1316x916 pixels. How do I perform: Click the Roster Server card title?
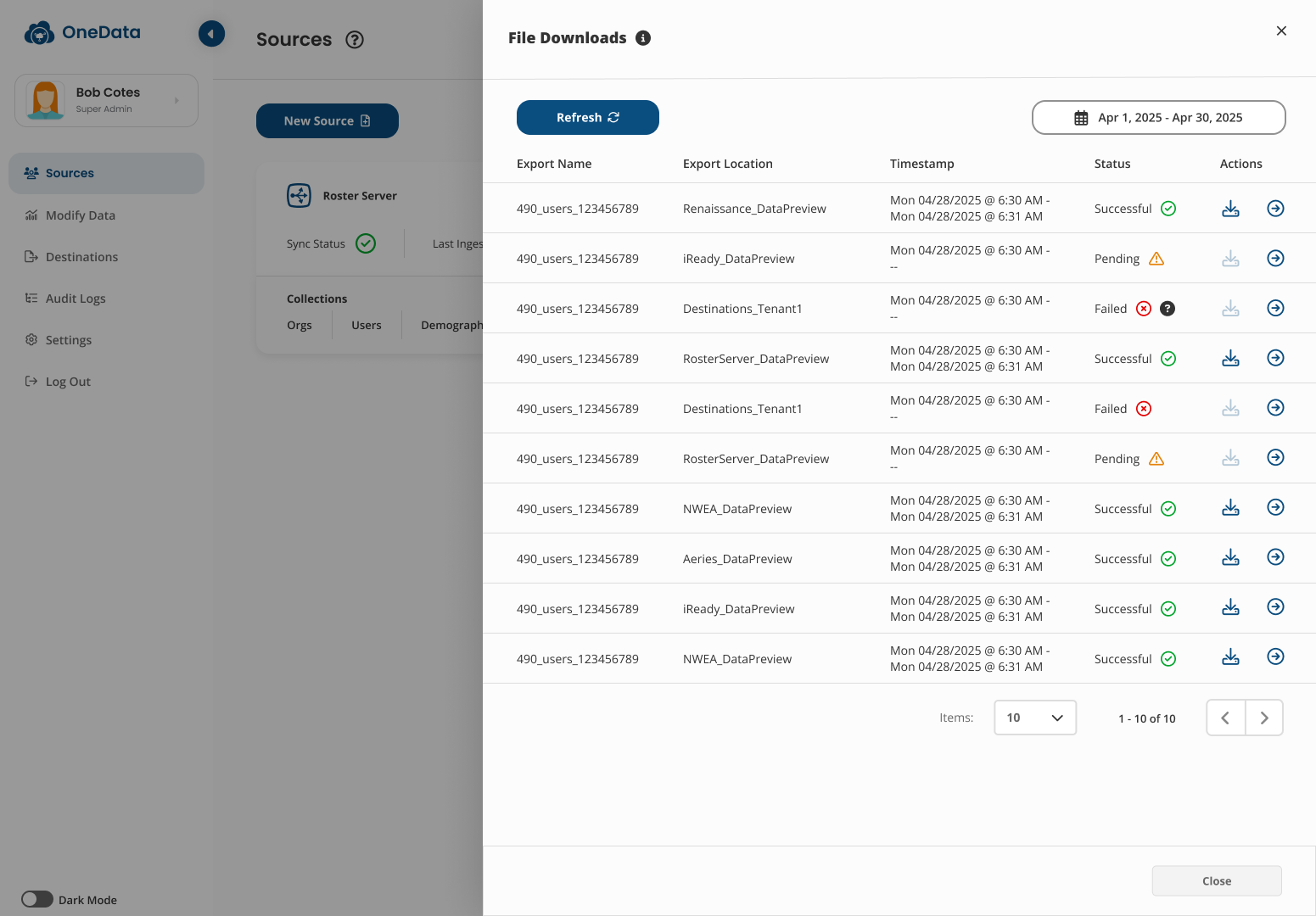(x=360, y=196)
